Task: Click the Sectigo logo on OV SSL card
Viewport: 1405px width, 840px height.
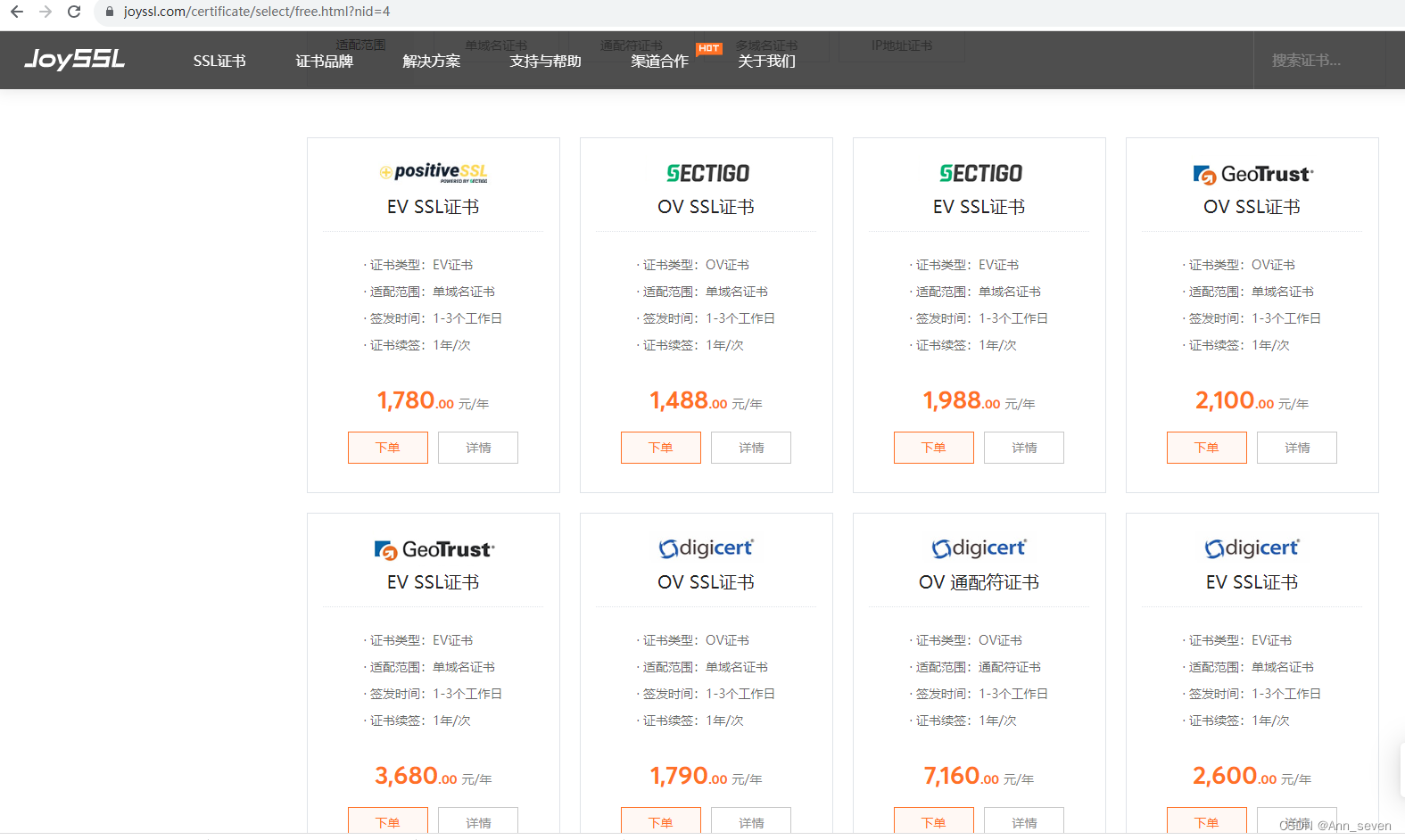Action: tap(707, 173)
